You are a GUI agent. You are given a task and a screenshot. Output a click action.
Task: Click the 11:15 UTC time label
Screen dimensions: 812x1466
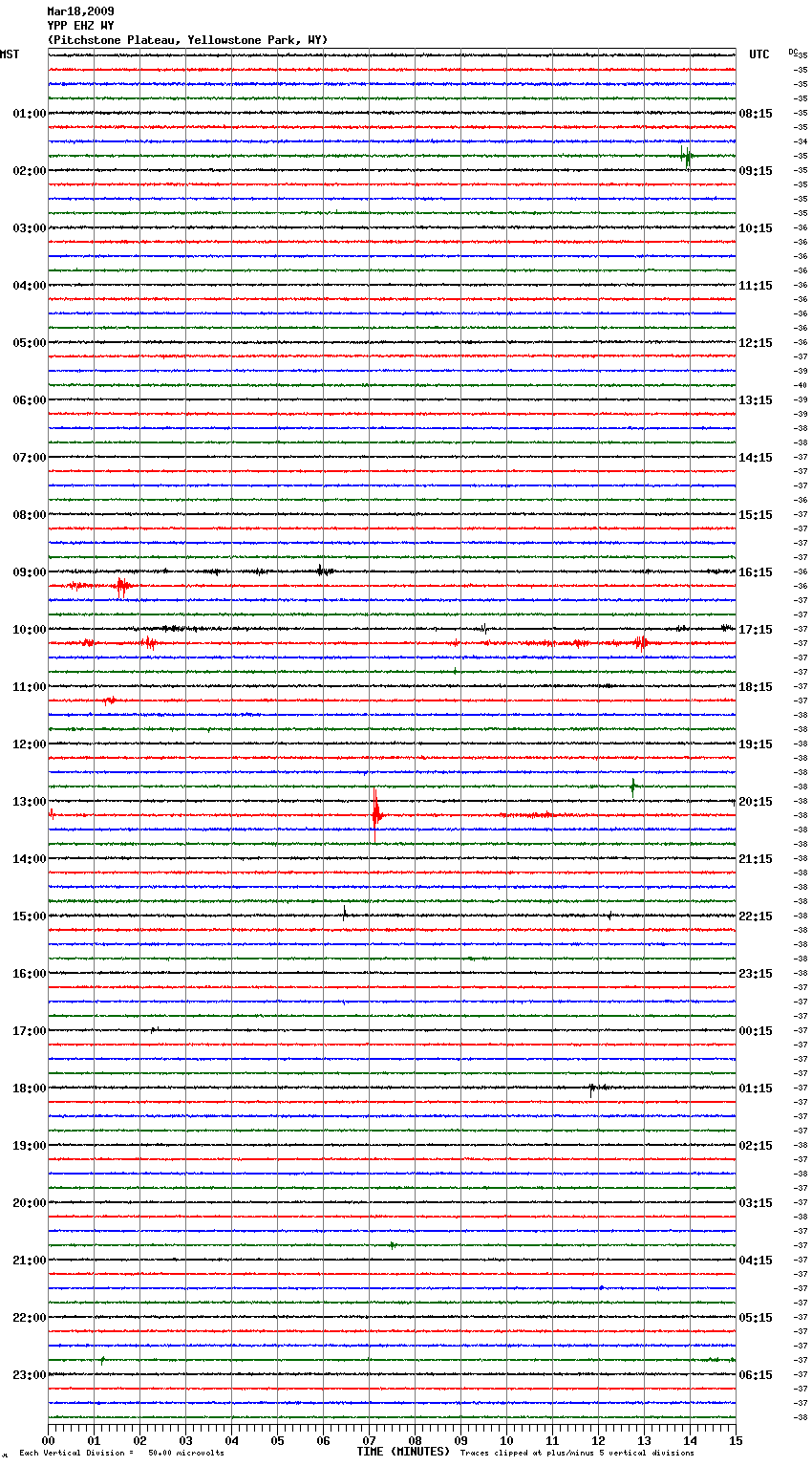point(756,286)
